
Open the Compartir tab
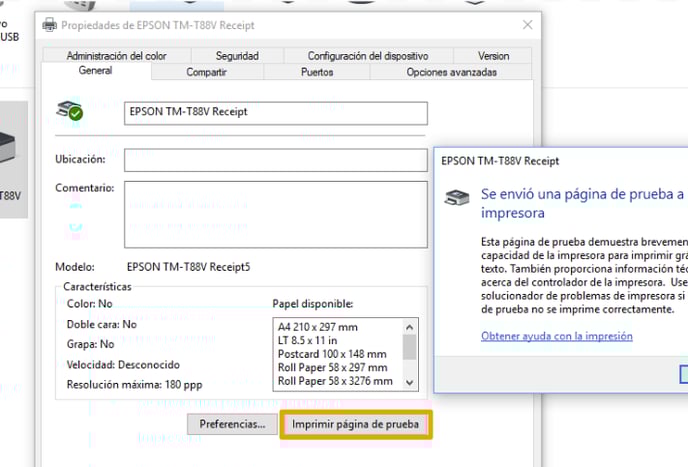pos(206,72)
